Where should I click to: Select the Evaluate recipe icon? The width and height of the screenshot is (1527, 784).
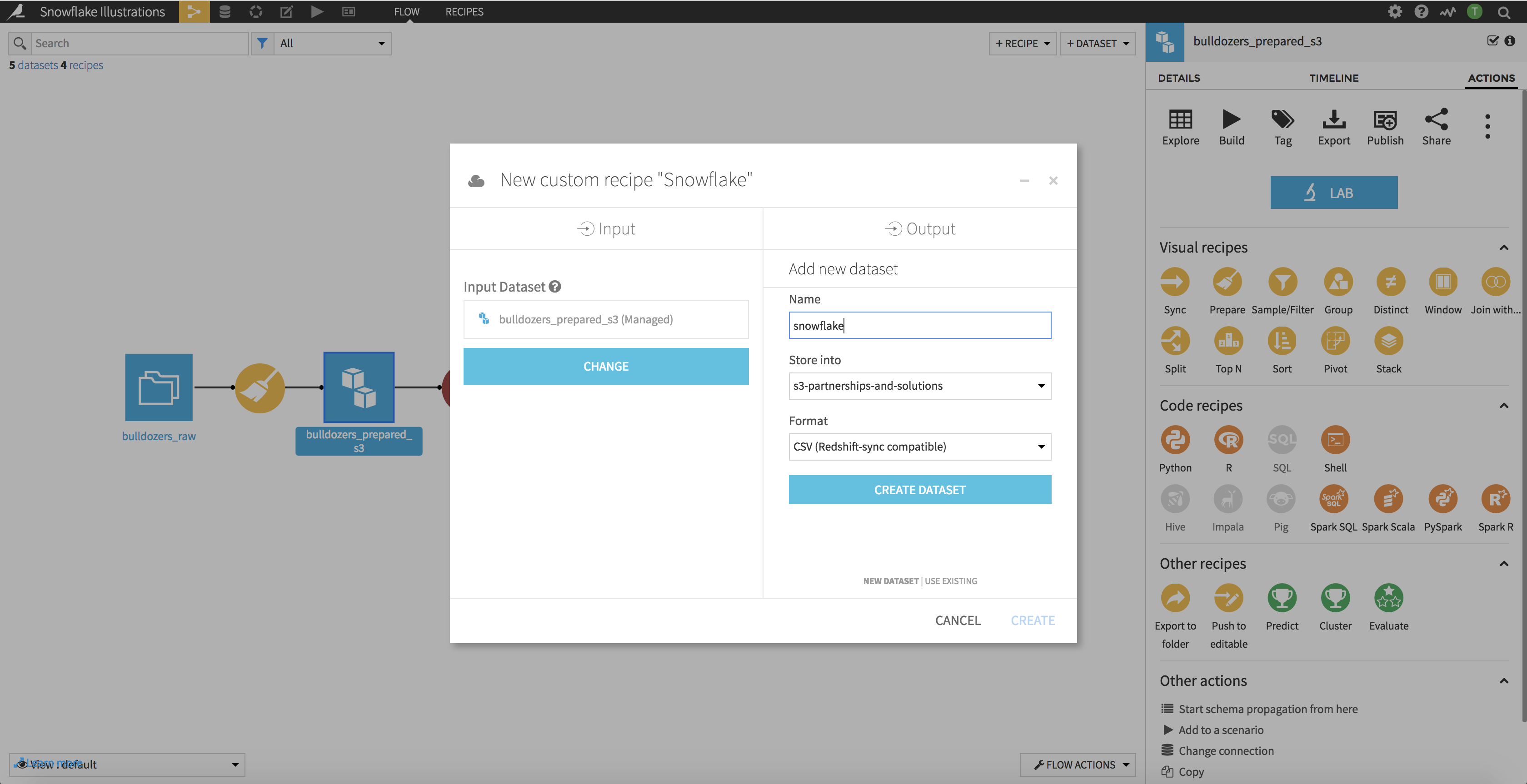point(1388,599)
